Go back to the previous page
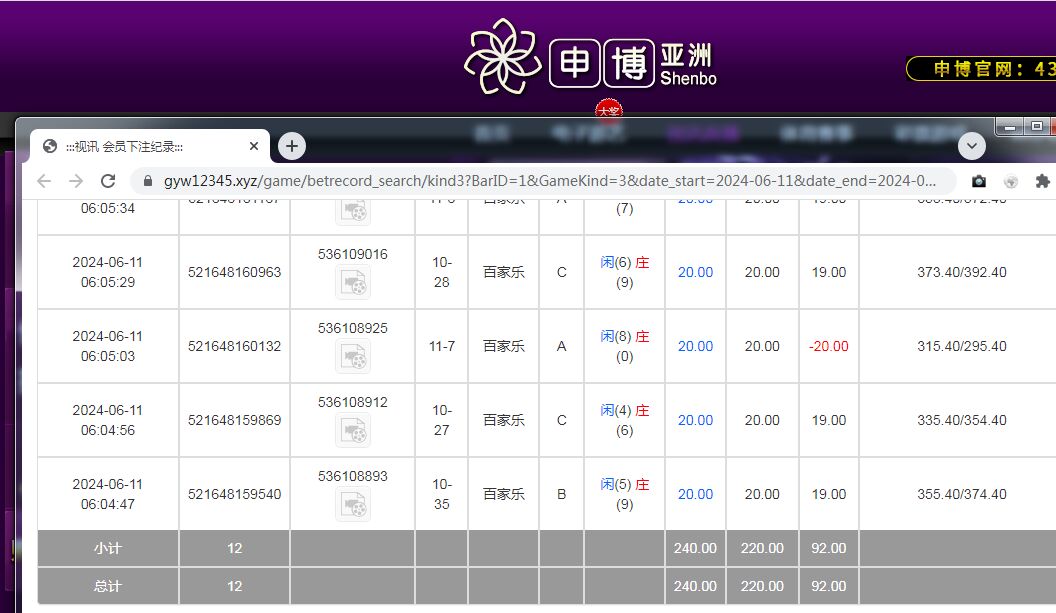The image size is (1056, 613). 43,181
